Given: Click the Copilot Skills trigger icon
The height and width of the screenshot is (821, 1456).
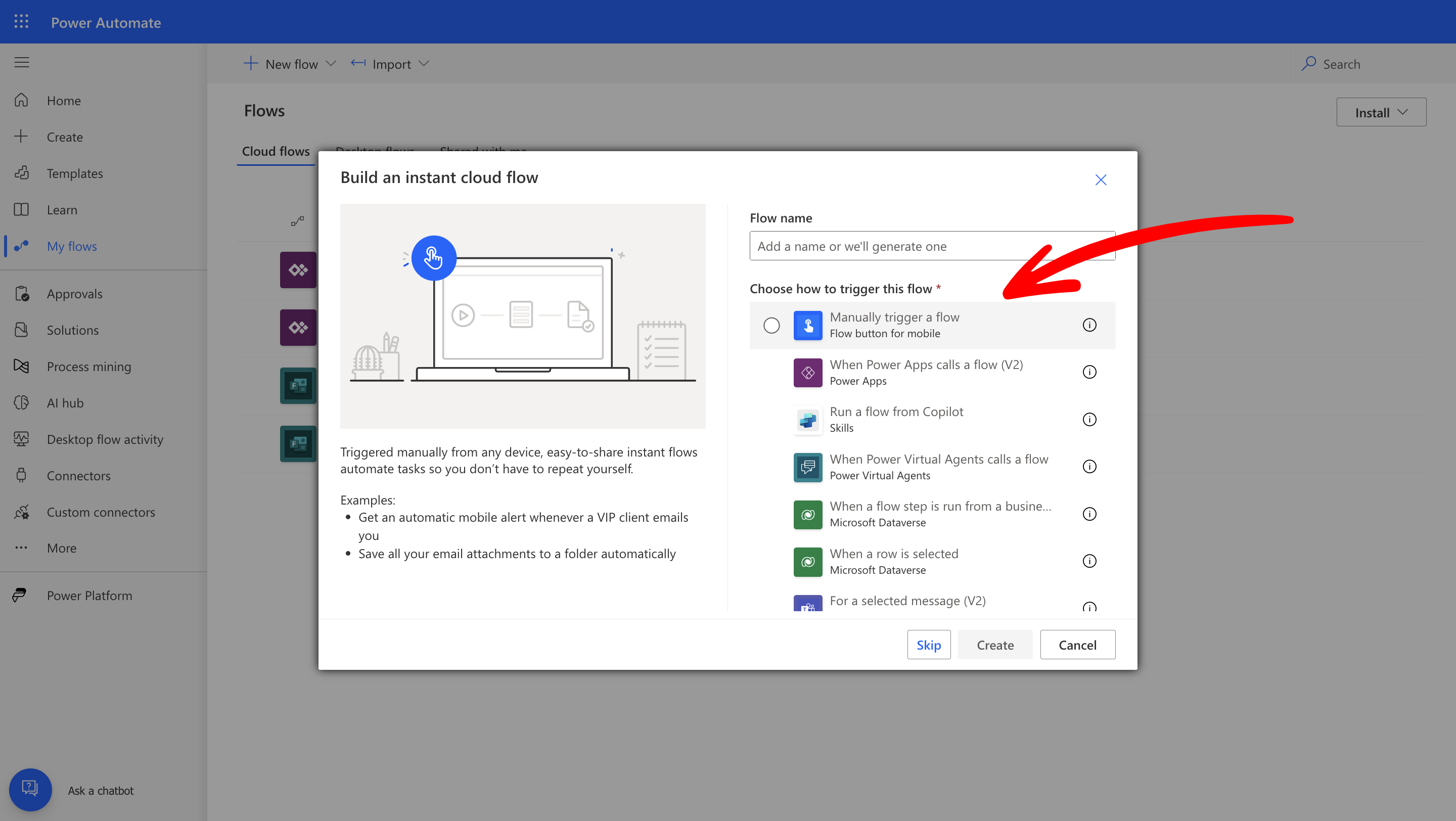Looking at the screenshot, I should 808,420.
